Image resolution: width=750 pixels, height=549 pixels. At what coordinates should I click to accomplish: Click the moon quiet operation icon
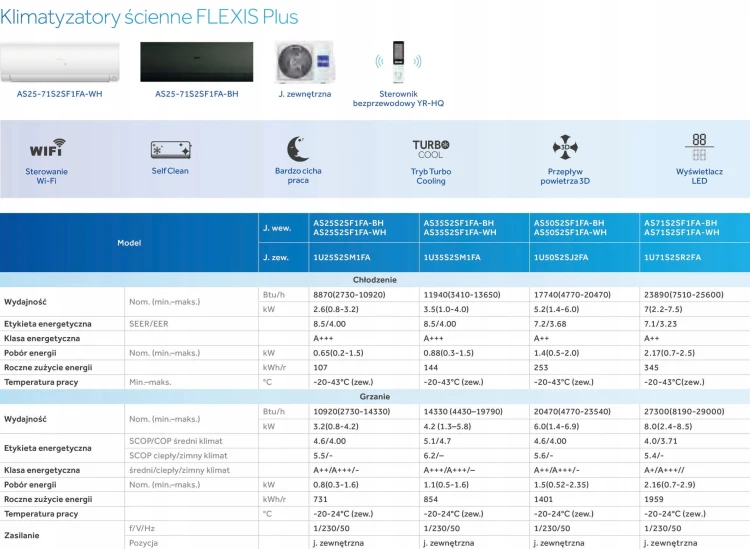coord(298,149)
